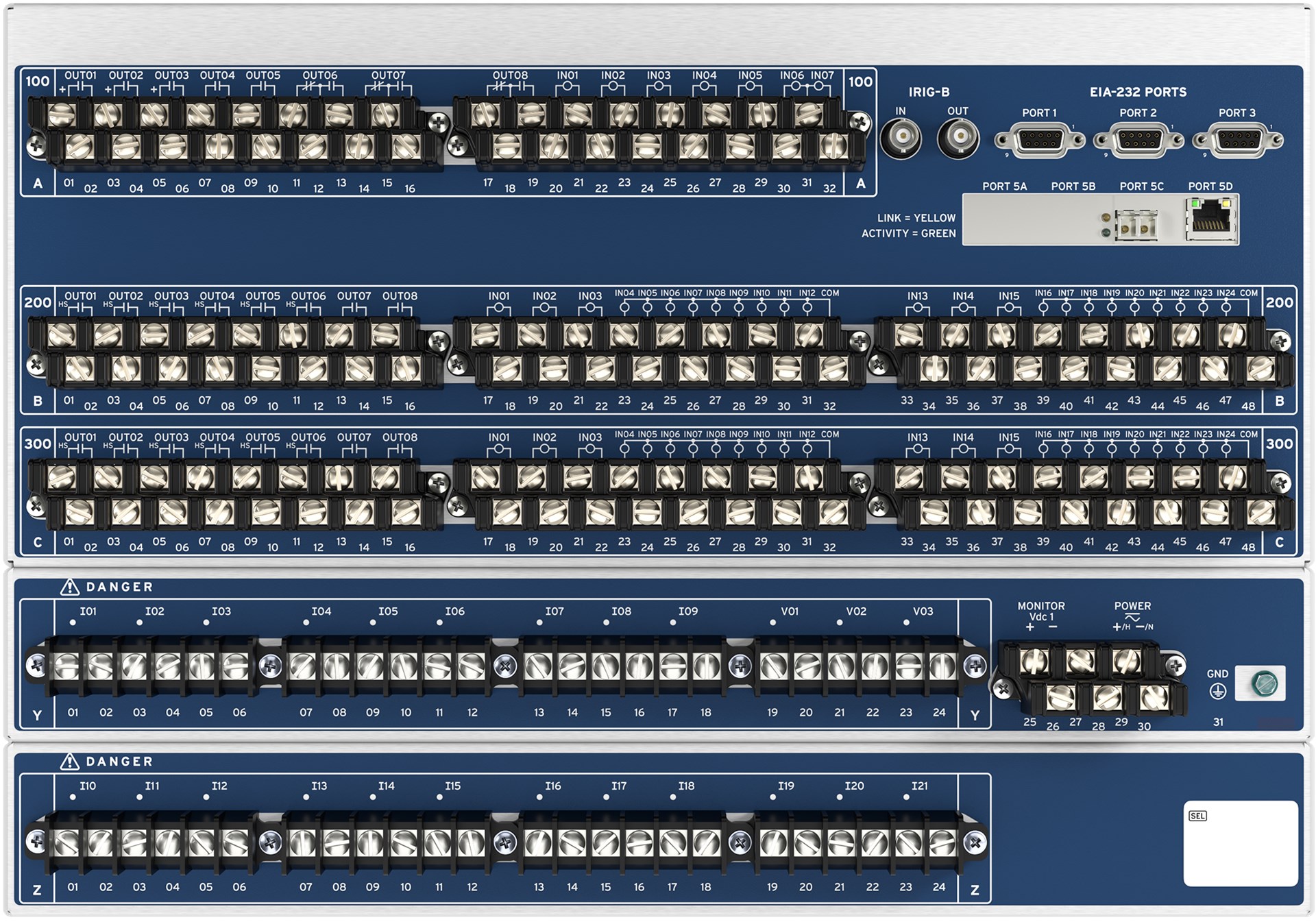Screen dimensions: 1316x922
Task: Click the PORT 3 serial connector
Action: point(1237,141)
